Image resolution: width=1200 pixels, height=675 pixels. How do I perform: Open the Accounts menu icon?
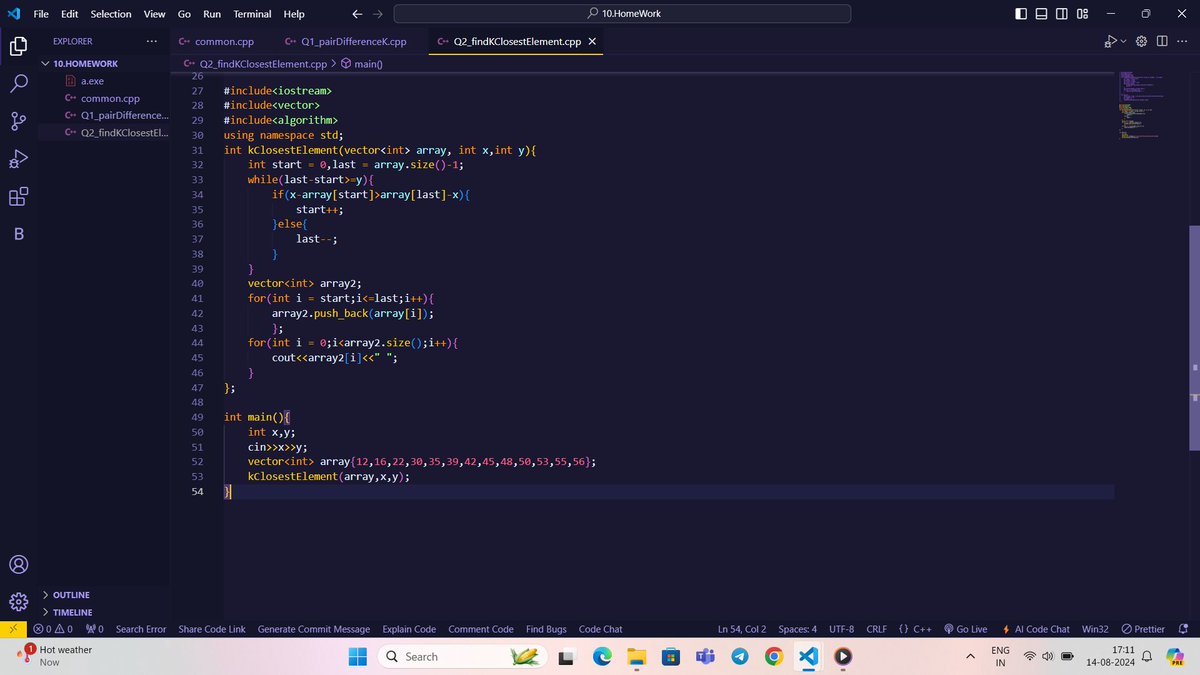click(18, 564)
